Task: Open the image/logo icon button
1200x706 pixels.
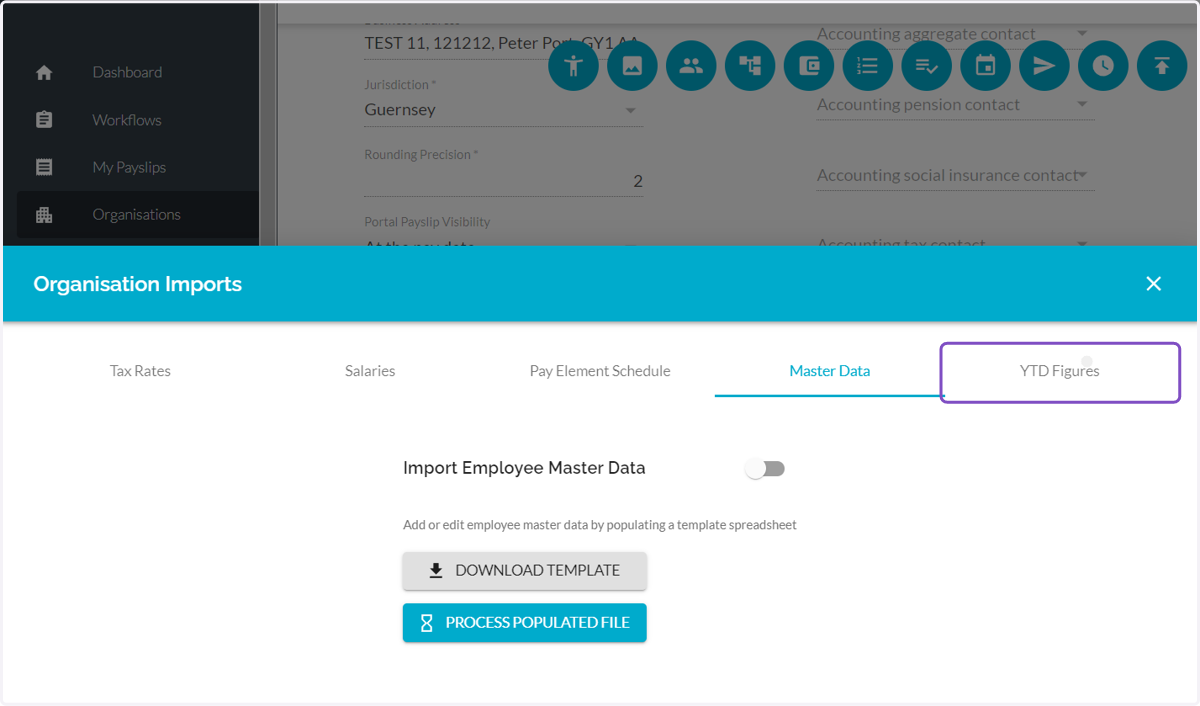Action: coord(632,65)
